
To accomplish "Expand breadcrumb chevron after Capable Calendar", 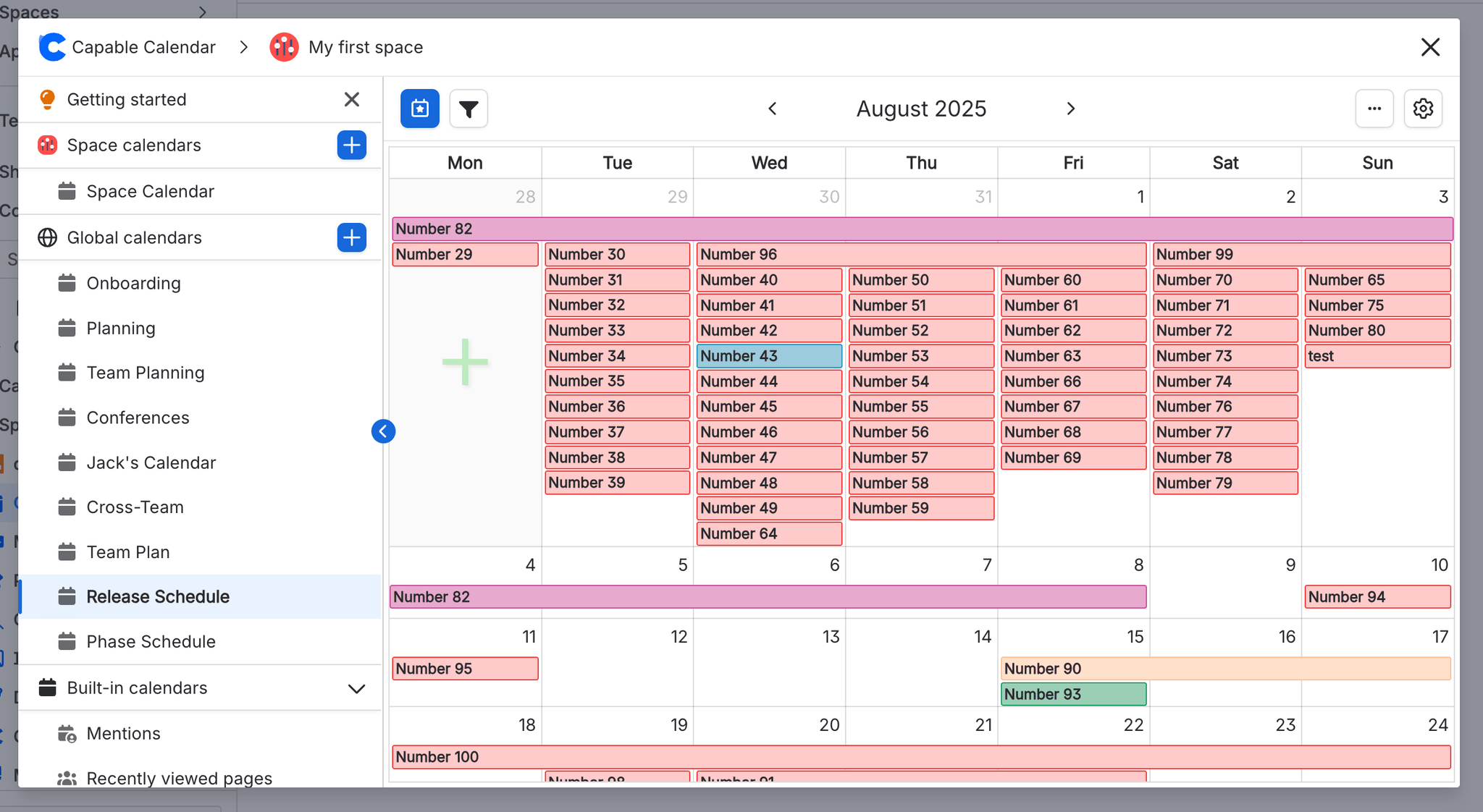I will pyautogui.click(x=244, y=47).
